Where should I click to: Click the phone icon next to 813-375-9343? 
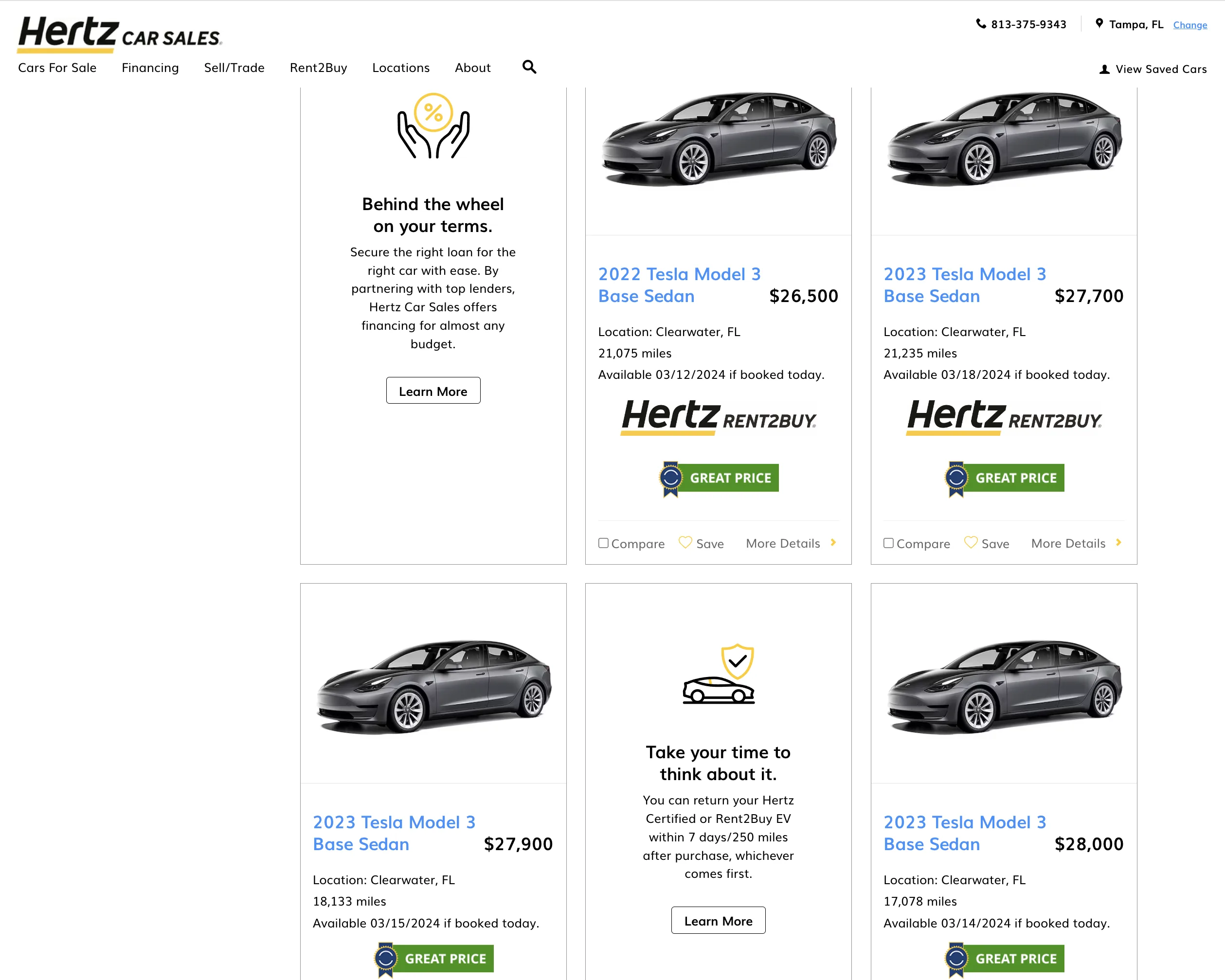pos(981,24)
